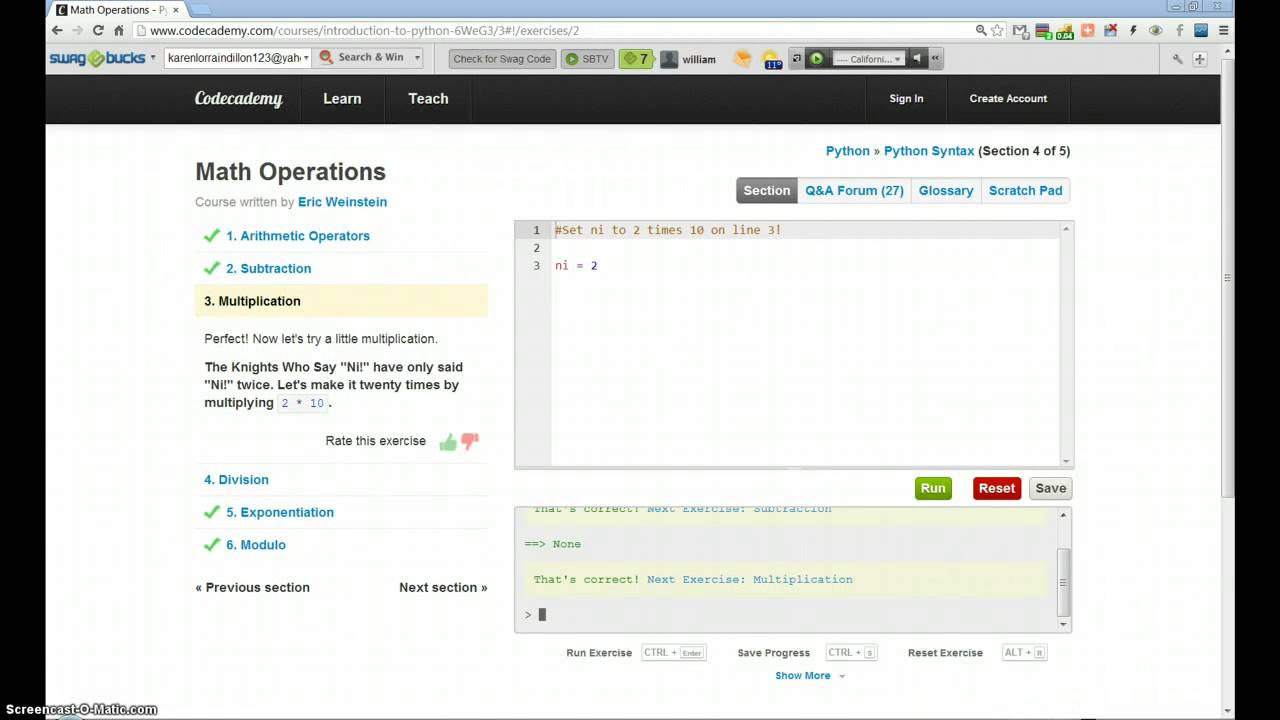Open toolbar settings wrench icon
The width and height of the screenshot is (1280, 720).
pos(1177,59)
